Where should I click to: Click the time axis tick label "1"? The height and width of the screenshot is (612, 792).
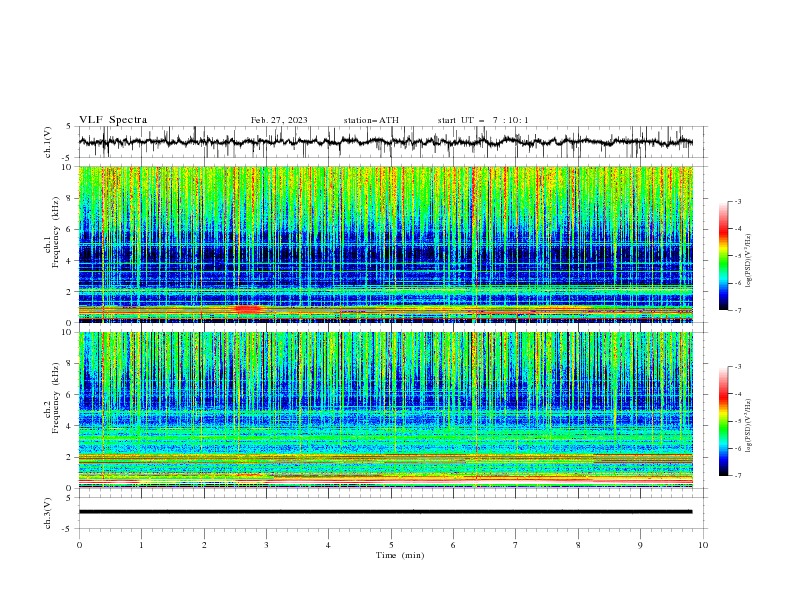141,545
